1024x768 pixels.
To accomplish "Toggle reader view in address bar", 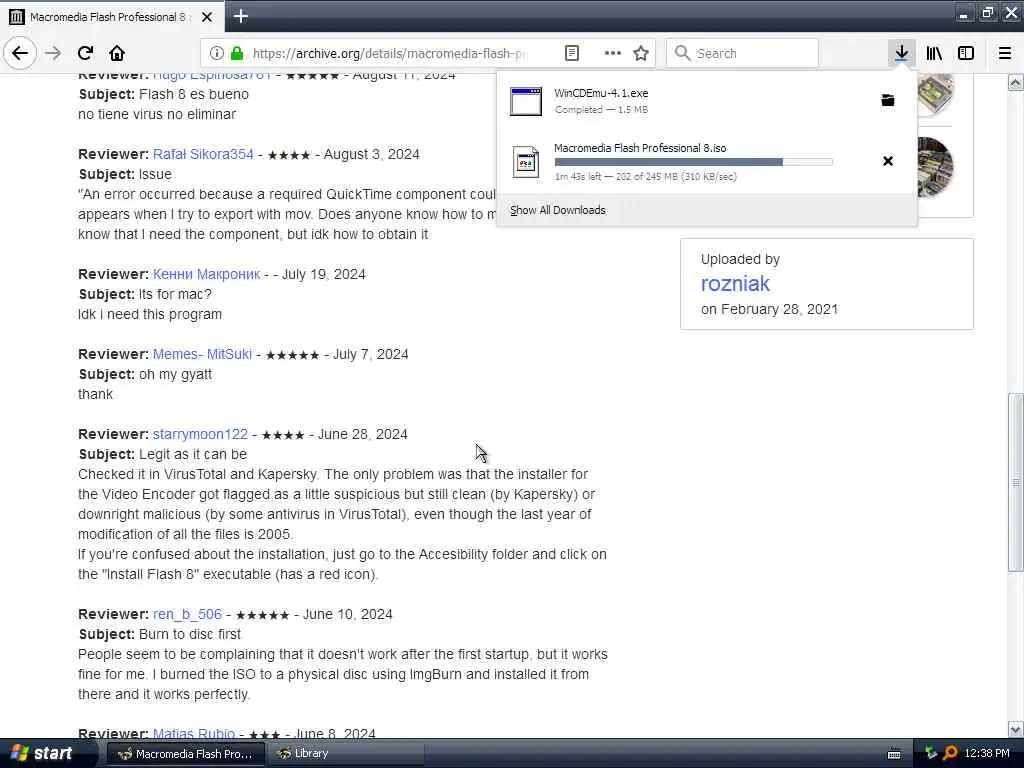I will pos(571,53).
